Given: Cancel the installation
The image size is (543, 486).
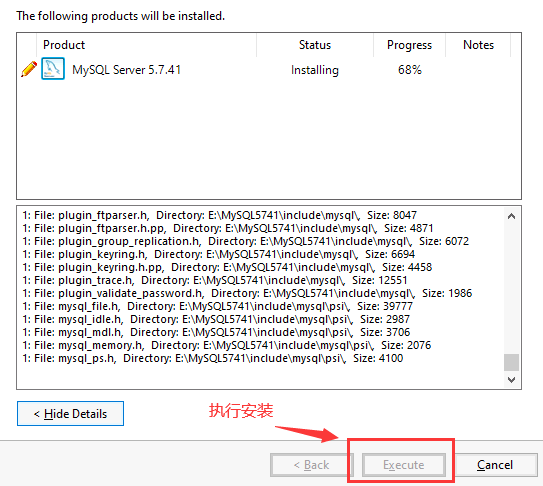Looking at the screenshot, I should tap(495, 465).
